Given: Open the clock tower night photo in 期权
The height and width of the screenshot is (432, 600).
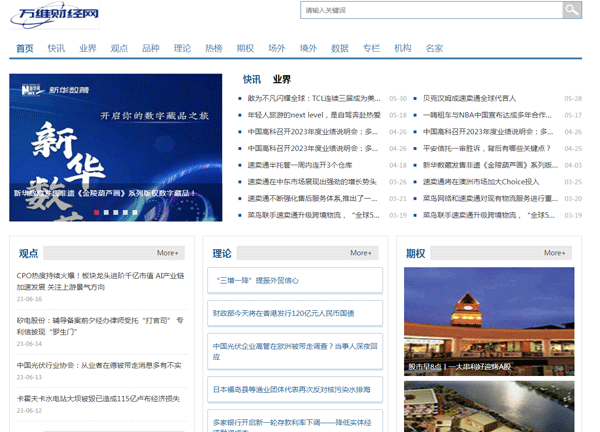Looking at the screenshot, I should point(489,321).
